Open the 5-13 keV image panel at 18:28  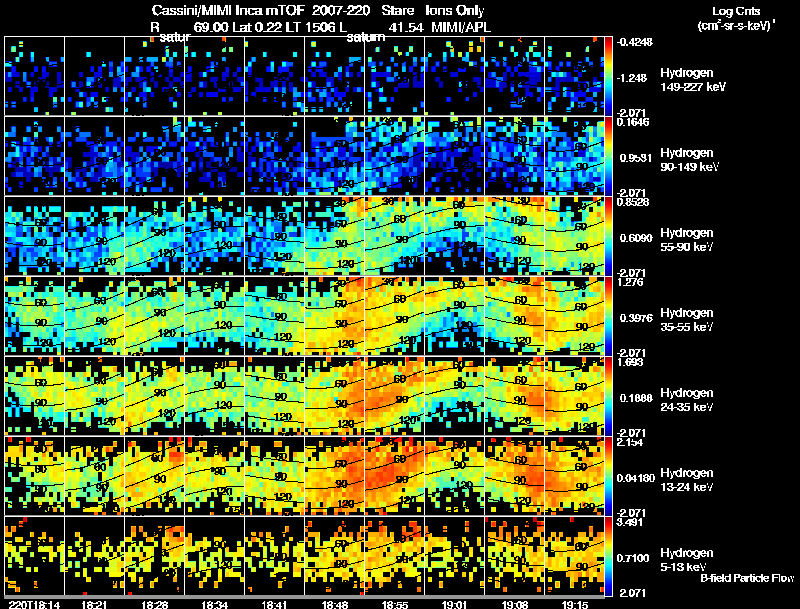click(155, 556)
